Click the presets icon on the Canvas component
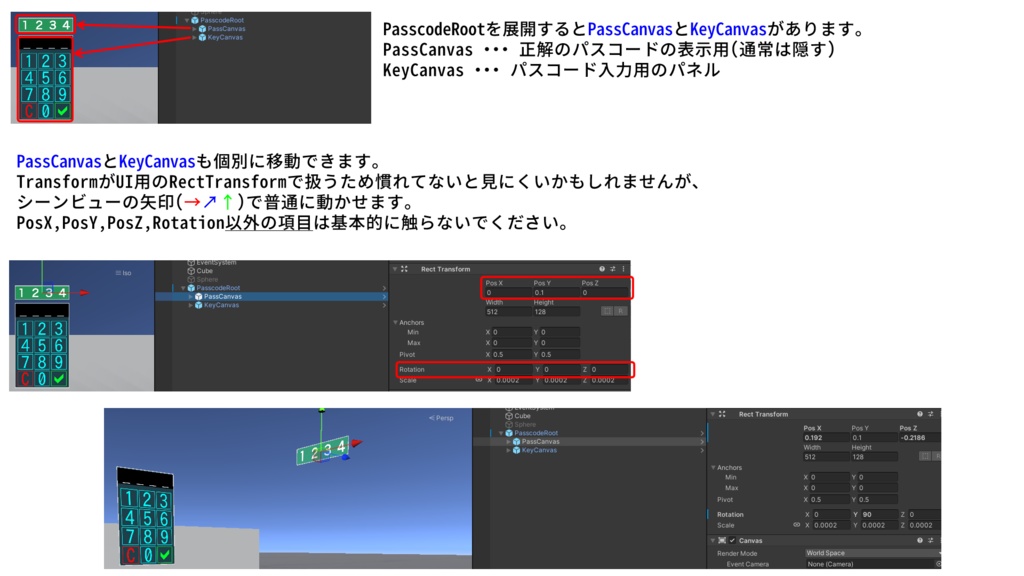 pyautogui.click(x=928, y=540)
